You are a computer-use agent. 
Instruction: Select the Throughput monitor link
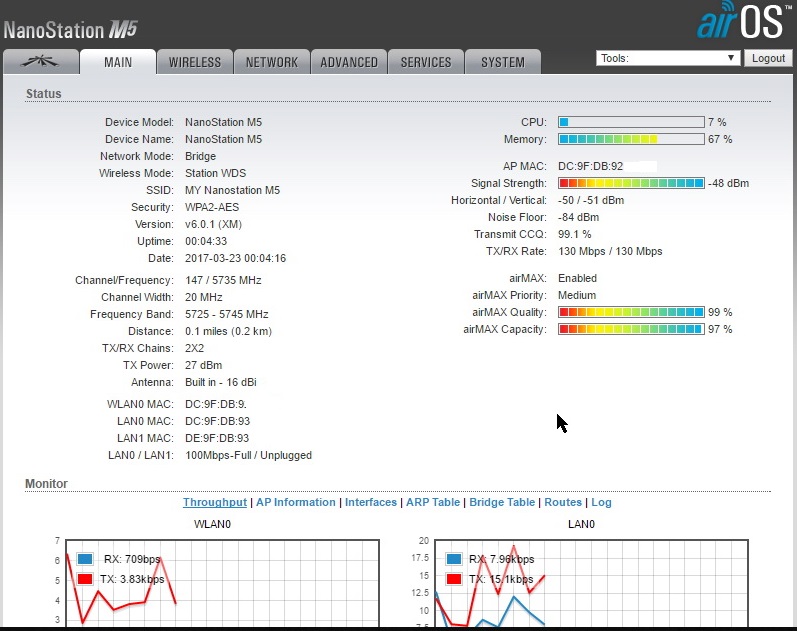pyautogui.click(x=214, y=502)
